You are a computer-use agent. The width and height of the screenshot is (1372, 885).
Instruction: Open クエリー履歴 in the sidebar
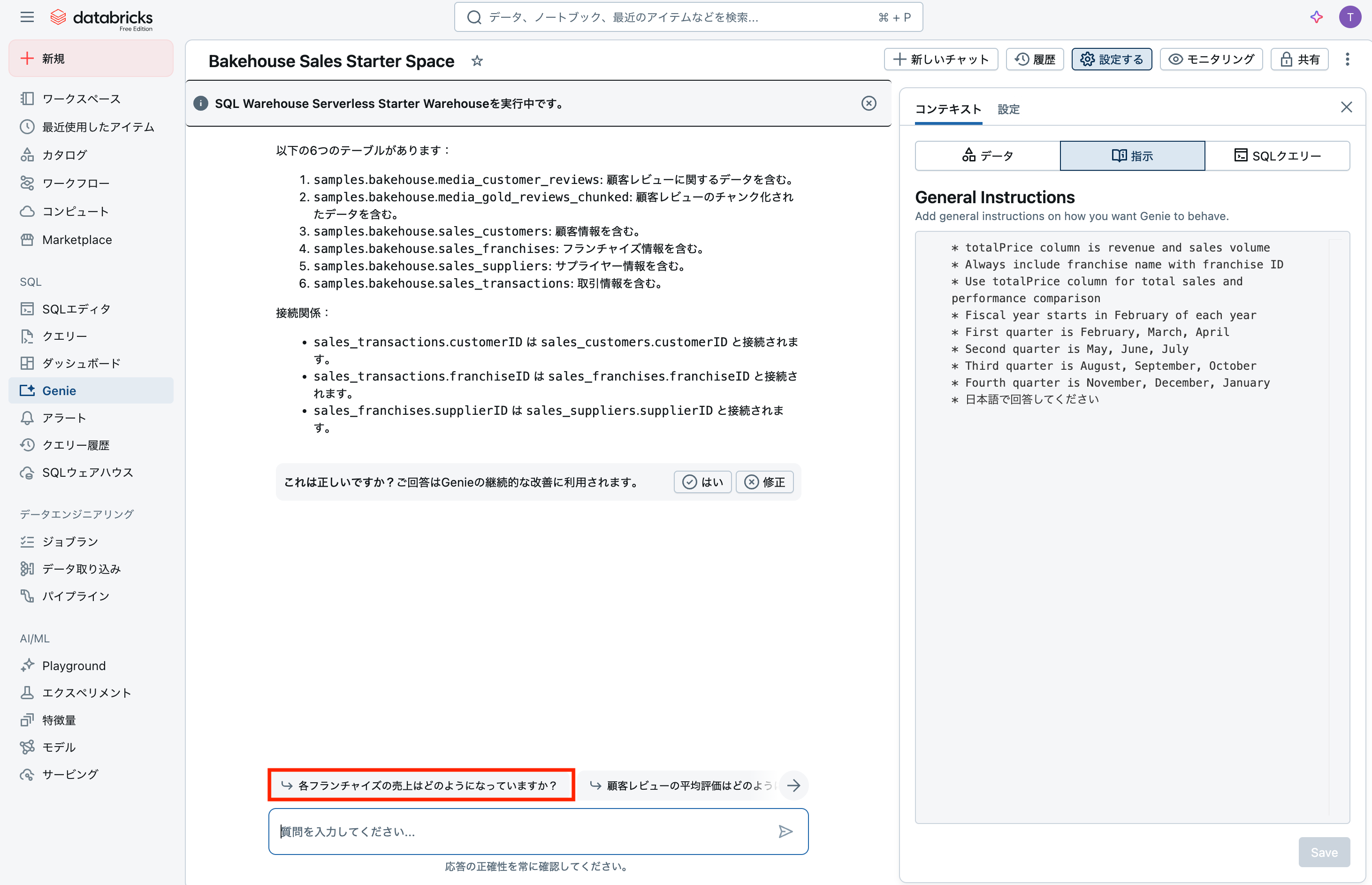click(91, 445)
